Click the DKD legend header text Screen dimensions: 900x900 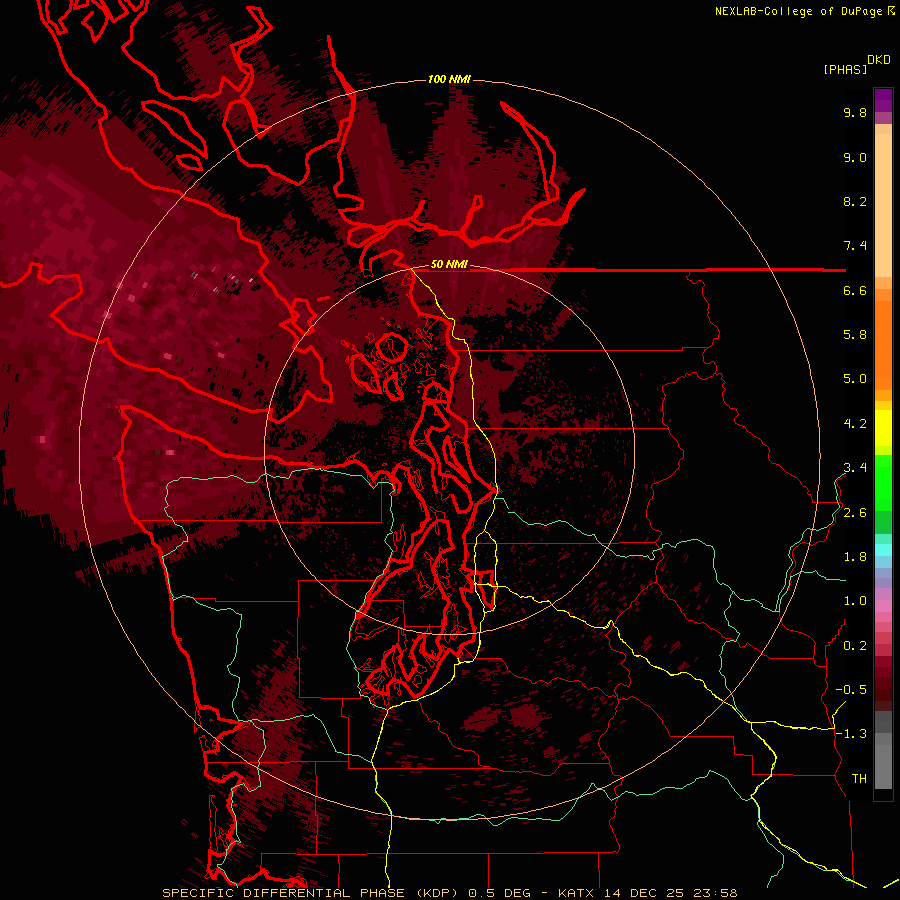(x=879, y=59)
